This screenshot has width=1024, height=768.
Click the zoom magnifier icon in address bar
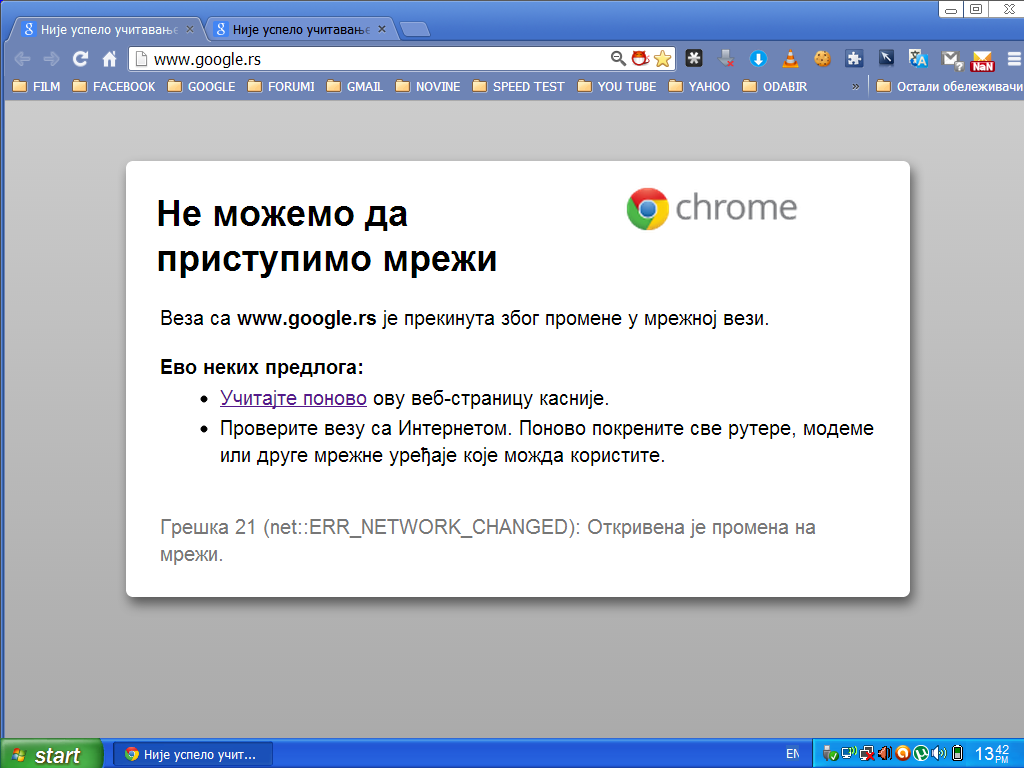(x=618, y=59)
